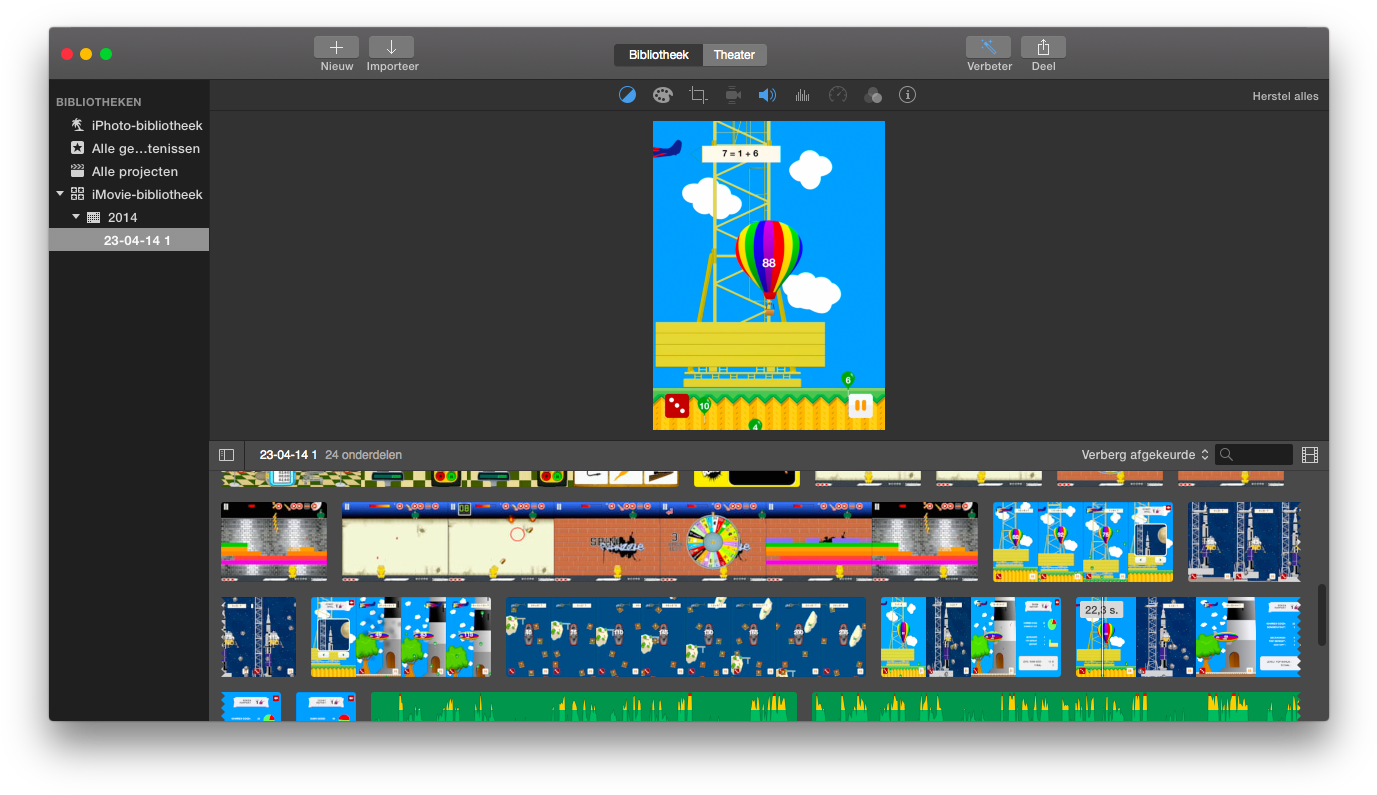The image size is (1377, 795).
Task: Open the cropping tool
Action: click(697, 95)
